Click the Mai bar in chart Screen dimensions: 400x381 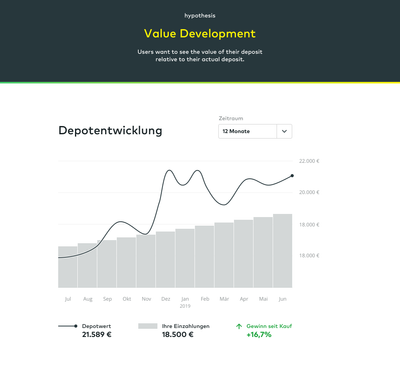pyautogui.click(x=263, y=252)
